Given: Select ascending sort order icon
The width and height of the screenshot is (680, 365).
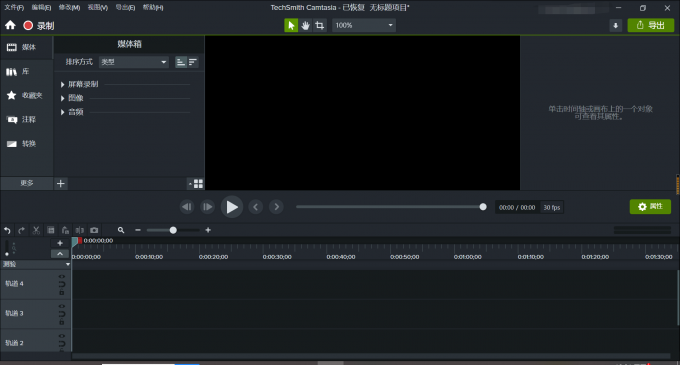Looking at the screenshot, I should [180, 62].
